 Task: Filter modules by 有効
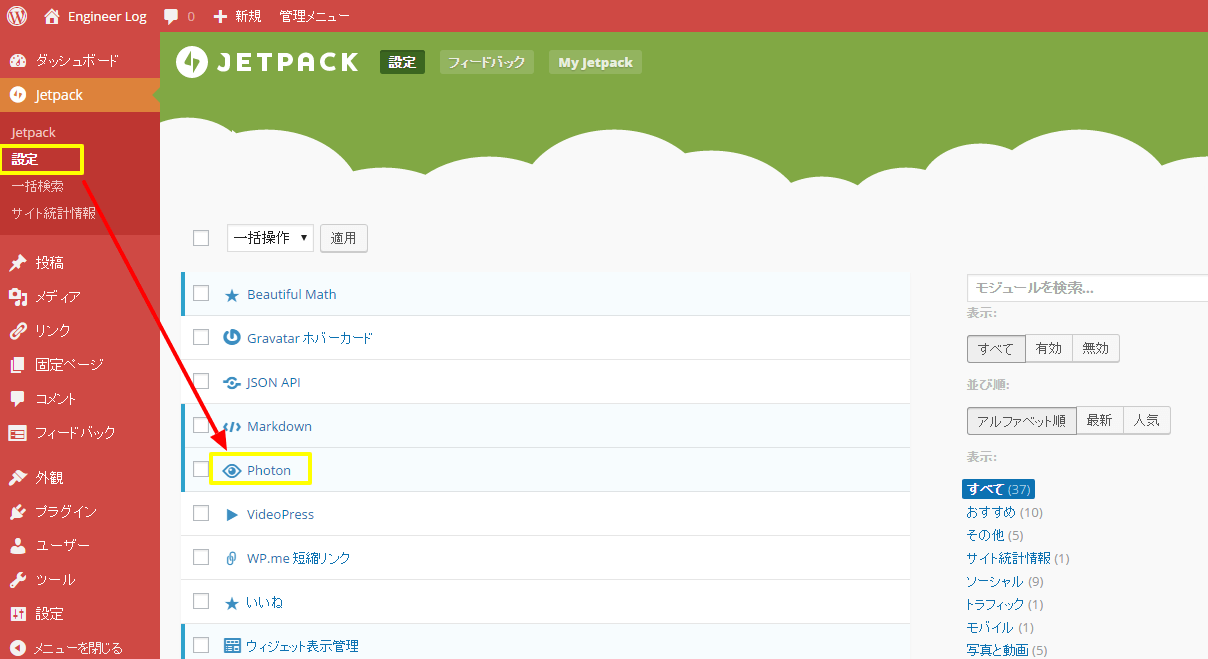point(1049,349)
